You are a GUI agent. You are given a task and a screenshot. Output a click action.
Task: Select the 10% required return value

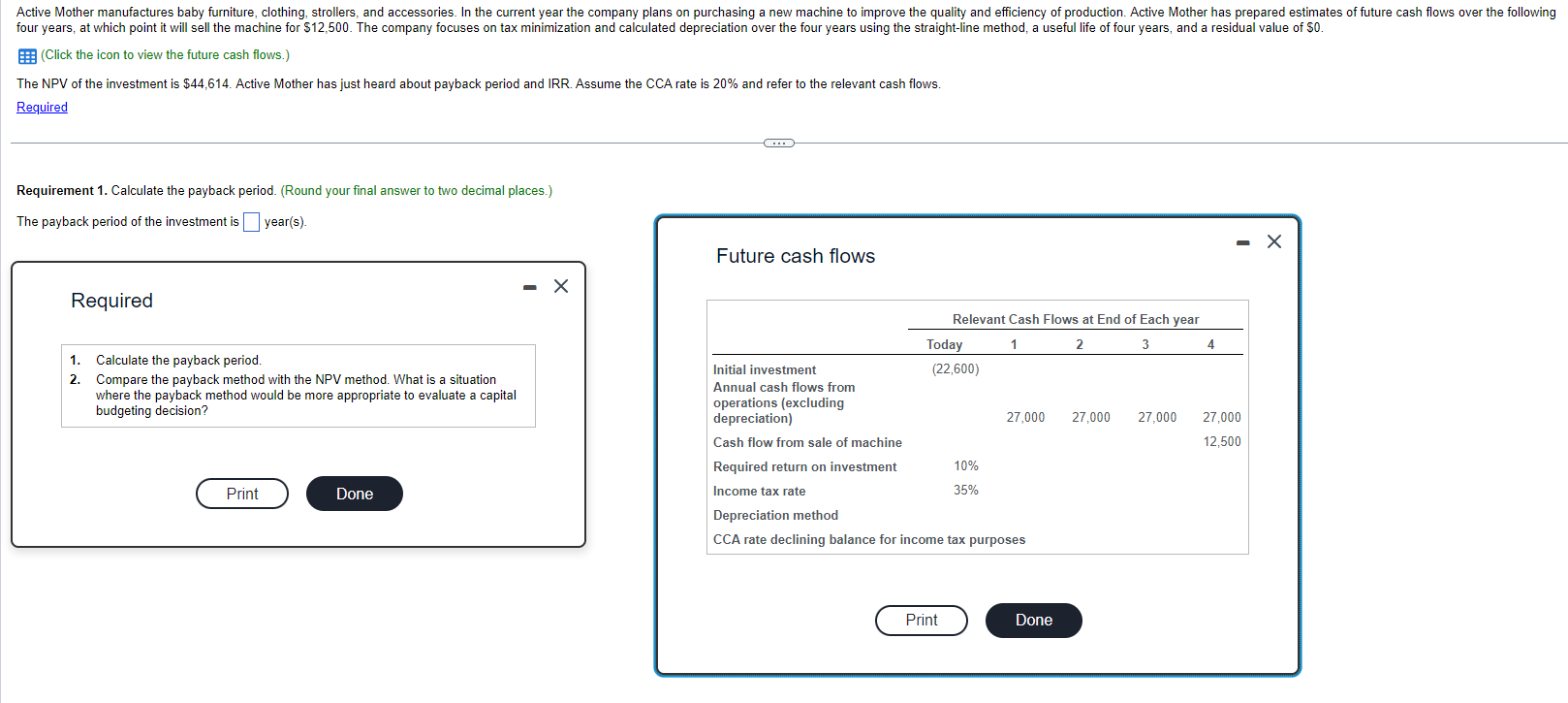966,466
